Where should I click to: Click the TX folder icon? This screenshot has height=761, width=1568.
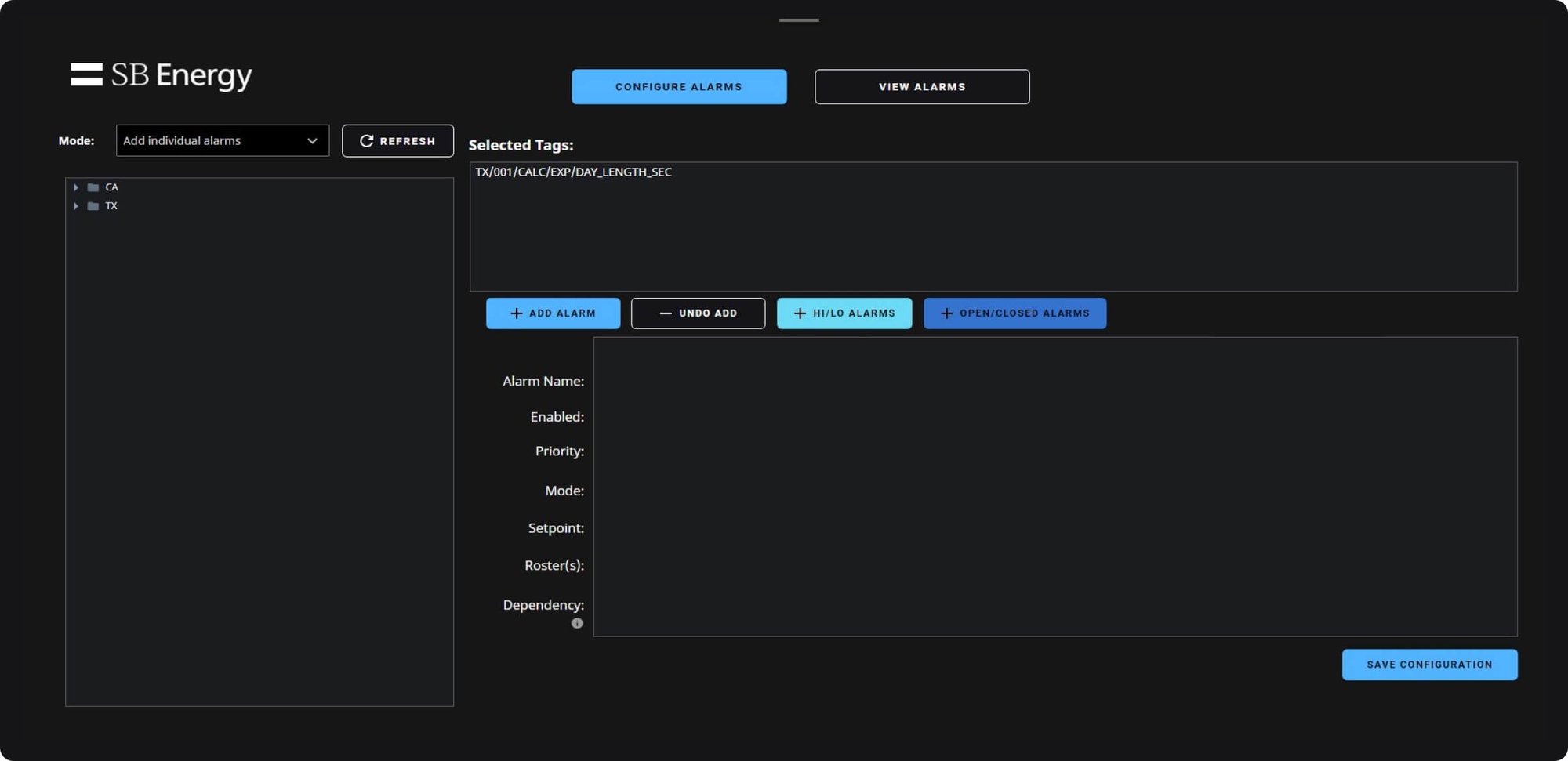tap(93, 206)
